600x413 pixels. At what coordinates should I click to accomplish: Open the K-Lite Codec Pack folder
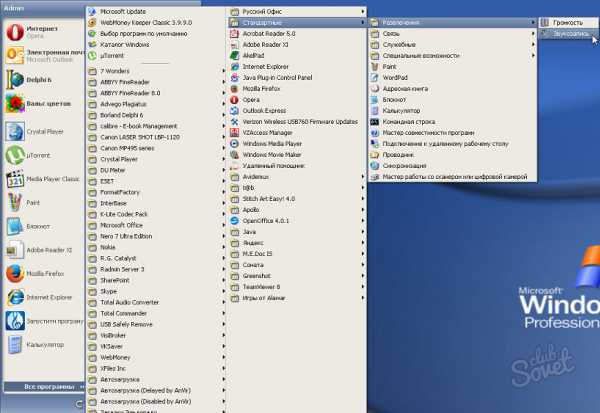pos(155,214)
